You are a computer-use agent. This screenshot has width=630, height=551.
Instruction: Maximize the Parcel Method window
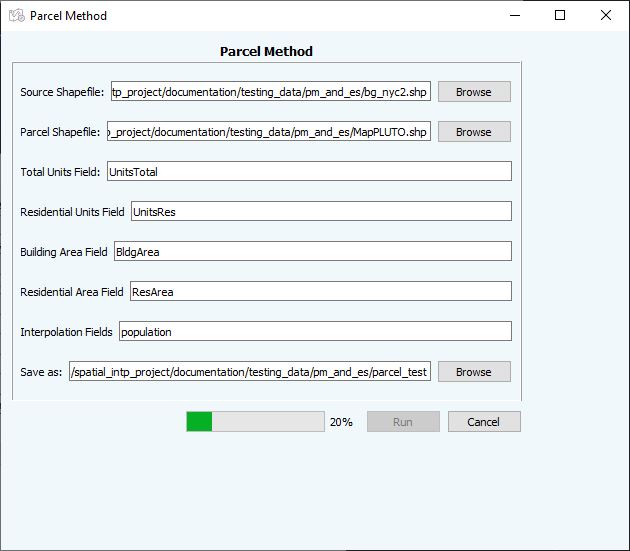pos(560,16)
